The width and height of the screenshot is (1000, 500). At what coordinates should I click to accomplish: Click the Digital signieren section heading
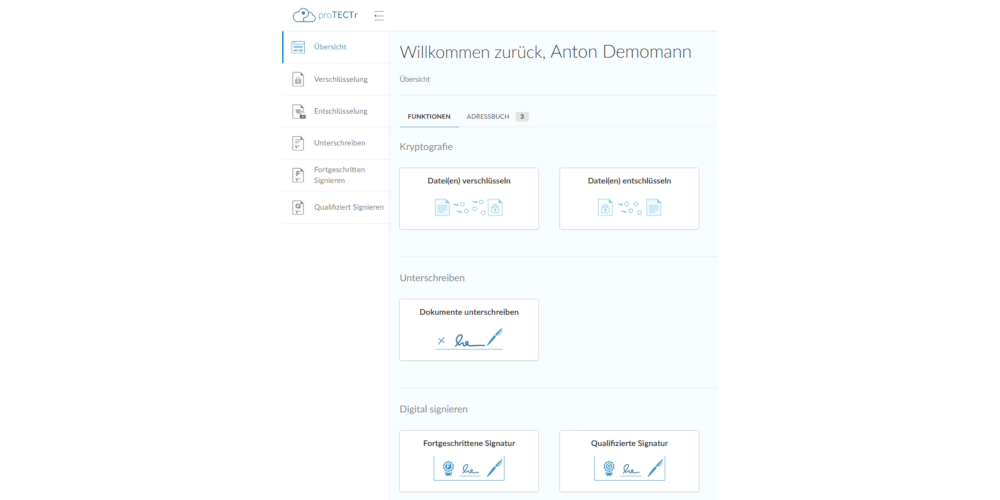[434, 409]
